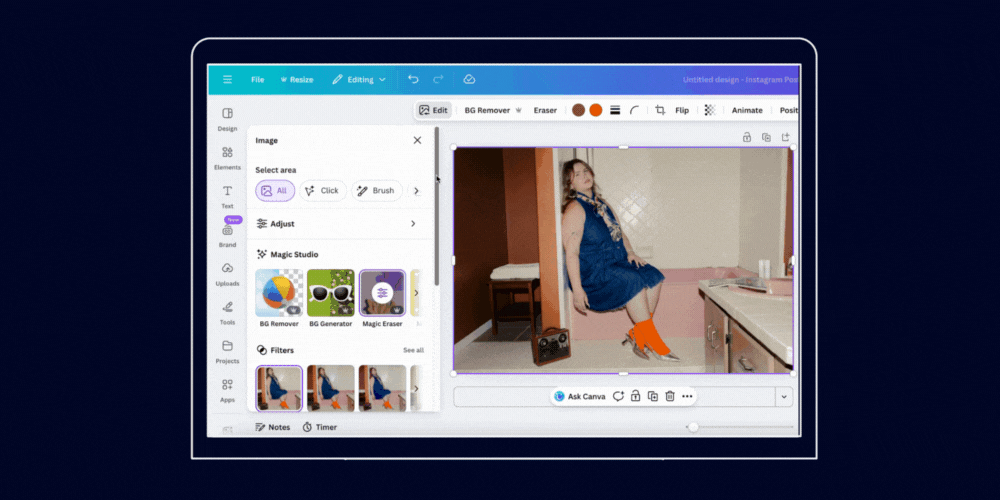Show more filter presets arrow

click(416, 388)
